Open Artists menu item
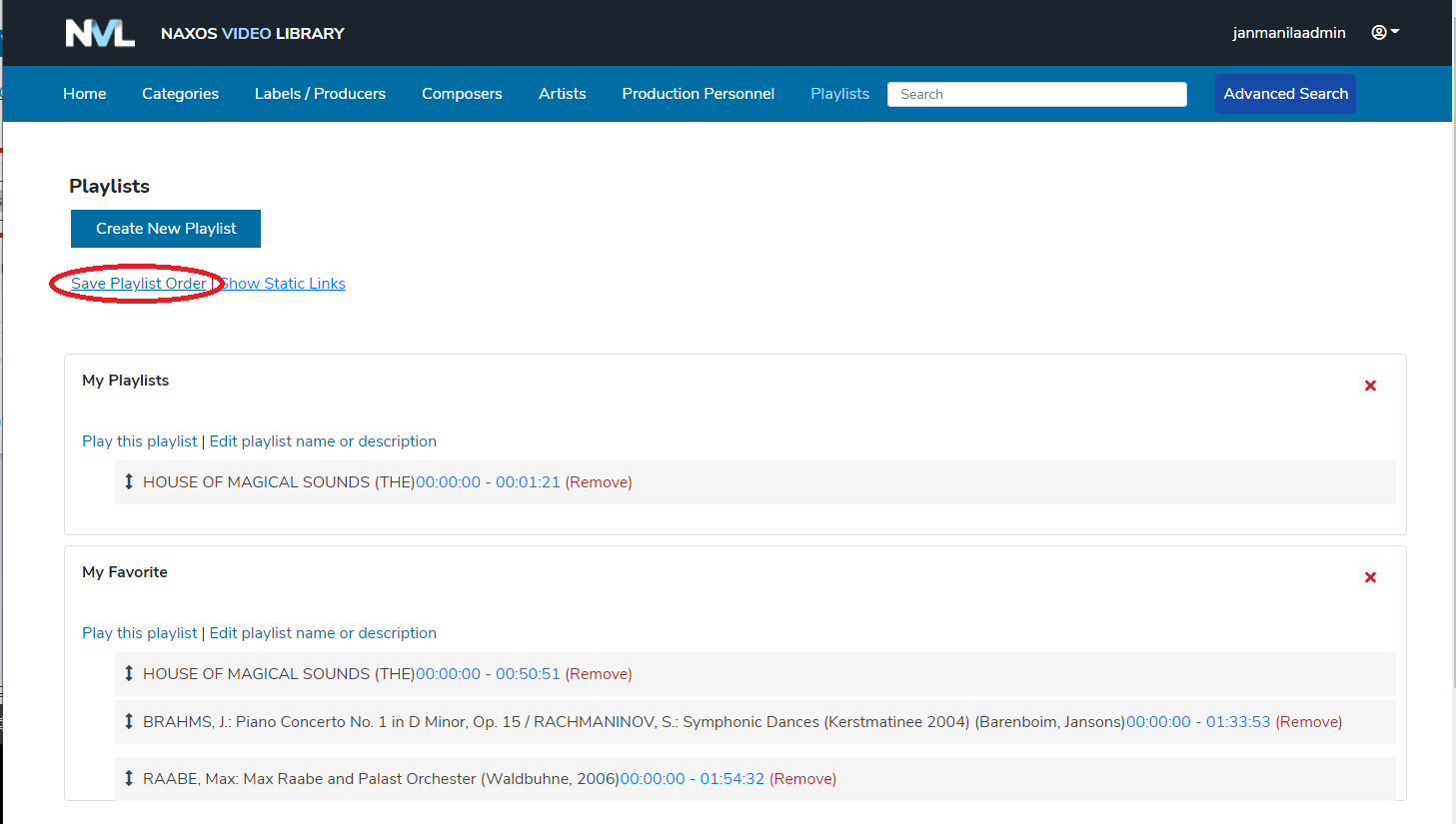This screenshot has width=1456, height=824. pos(563,93)
